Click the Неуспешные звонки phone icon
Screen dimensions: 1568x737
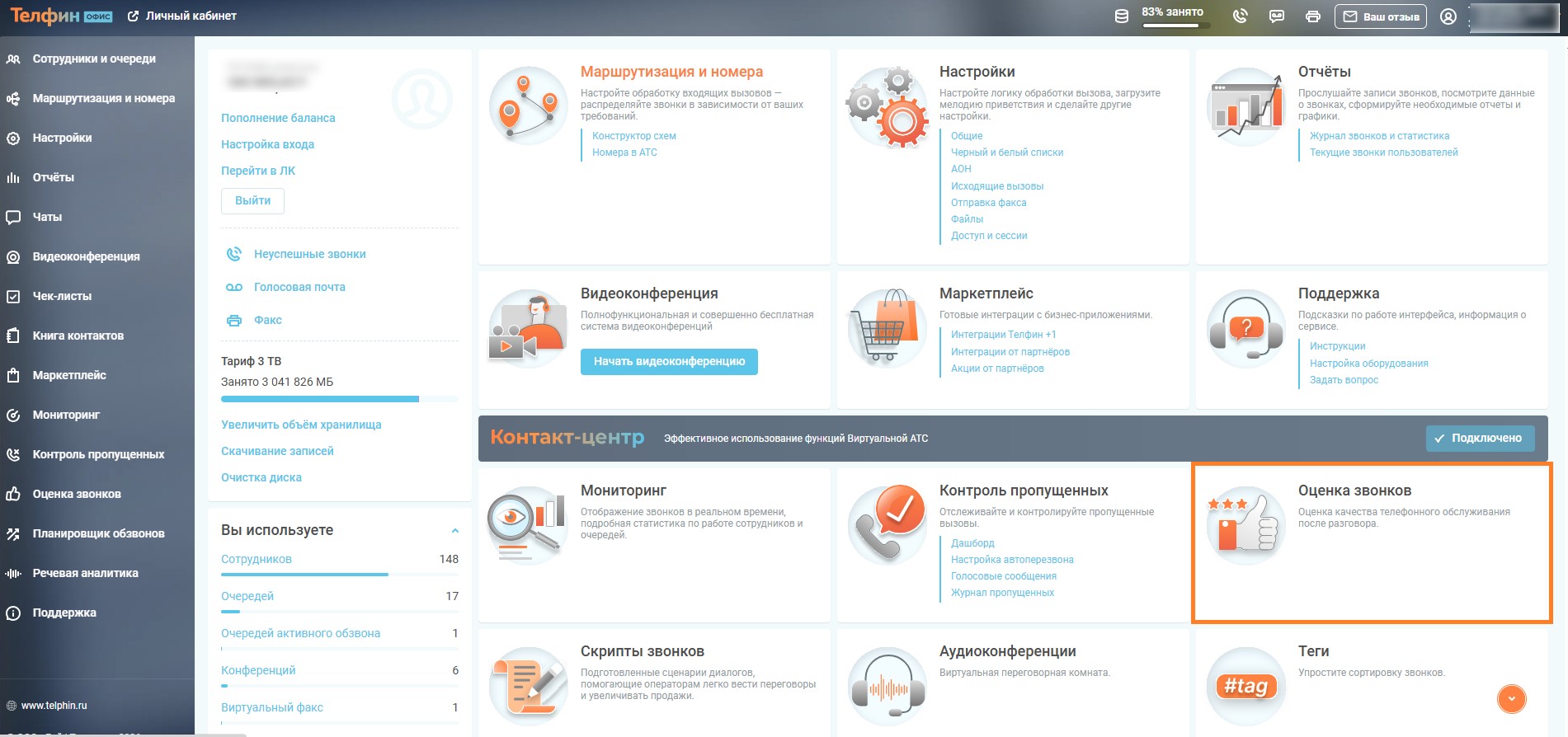[234, 254]
